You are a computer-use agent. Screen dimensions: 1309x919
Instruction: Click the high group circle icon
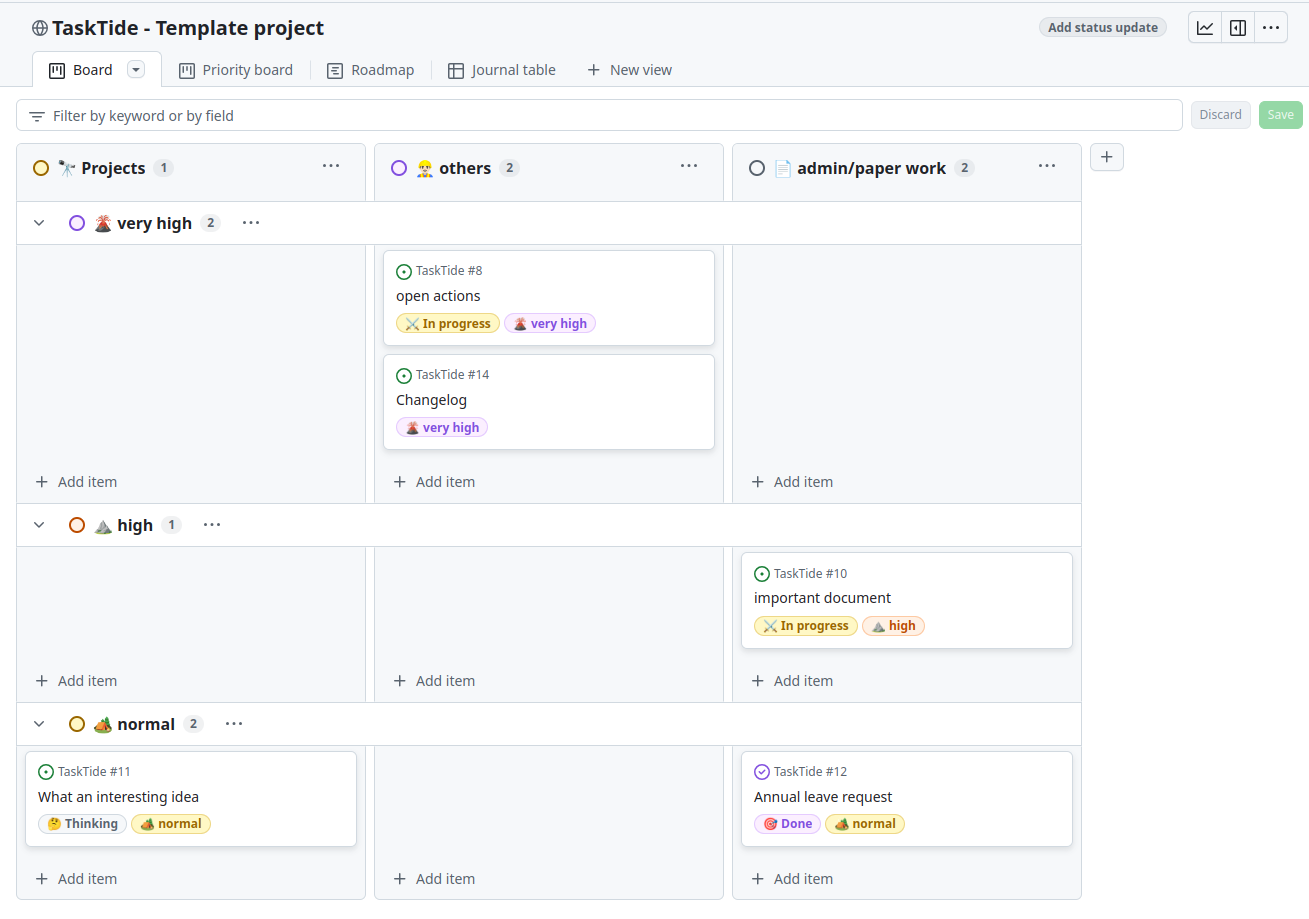(x=77, y=525)
